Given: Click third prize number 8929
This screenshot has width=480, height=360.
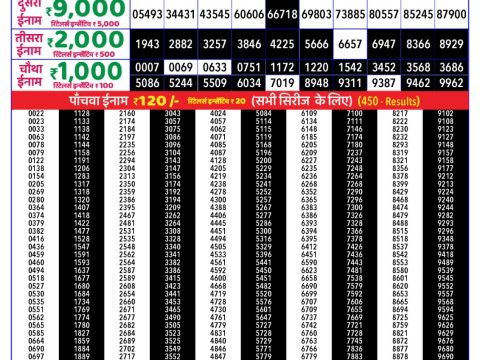Looking at the screenshot, I should coord(451,44).
